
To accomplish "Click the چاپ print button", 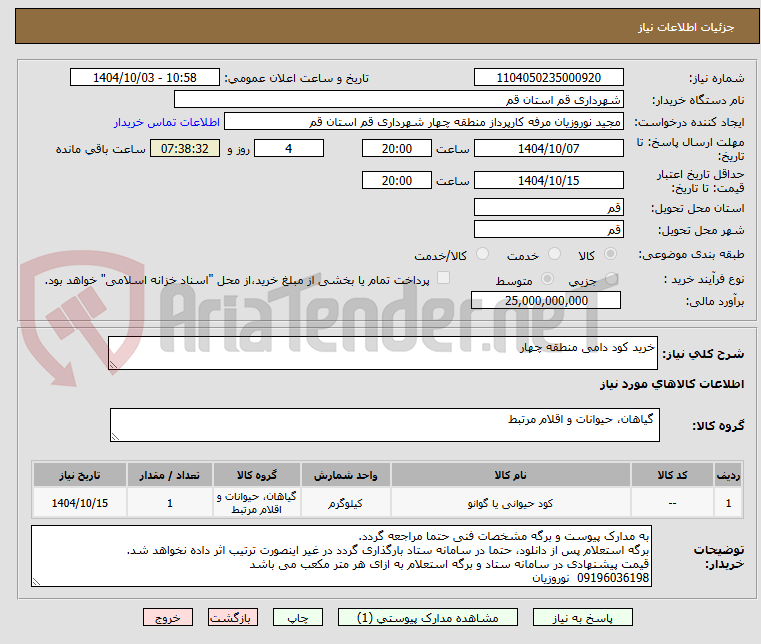I will [x=298, y=617].
